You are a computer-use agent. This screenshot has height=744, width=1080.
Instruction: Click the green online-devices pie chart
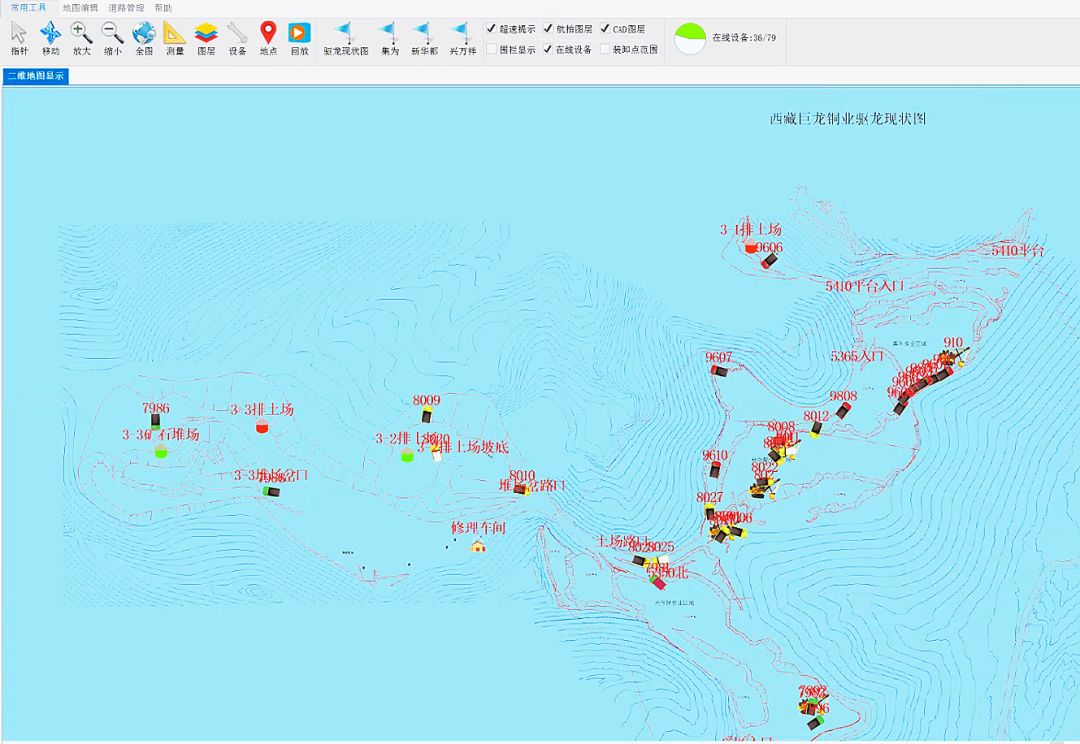(690, 39)
